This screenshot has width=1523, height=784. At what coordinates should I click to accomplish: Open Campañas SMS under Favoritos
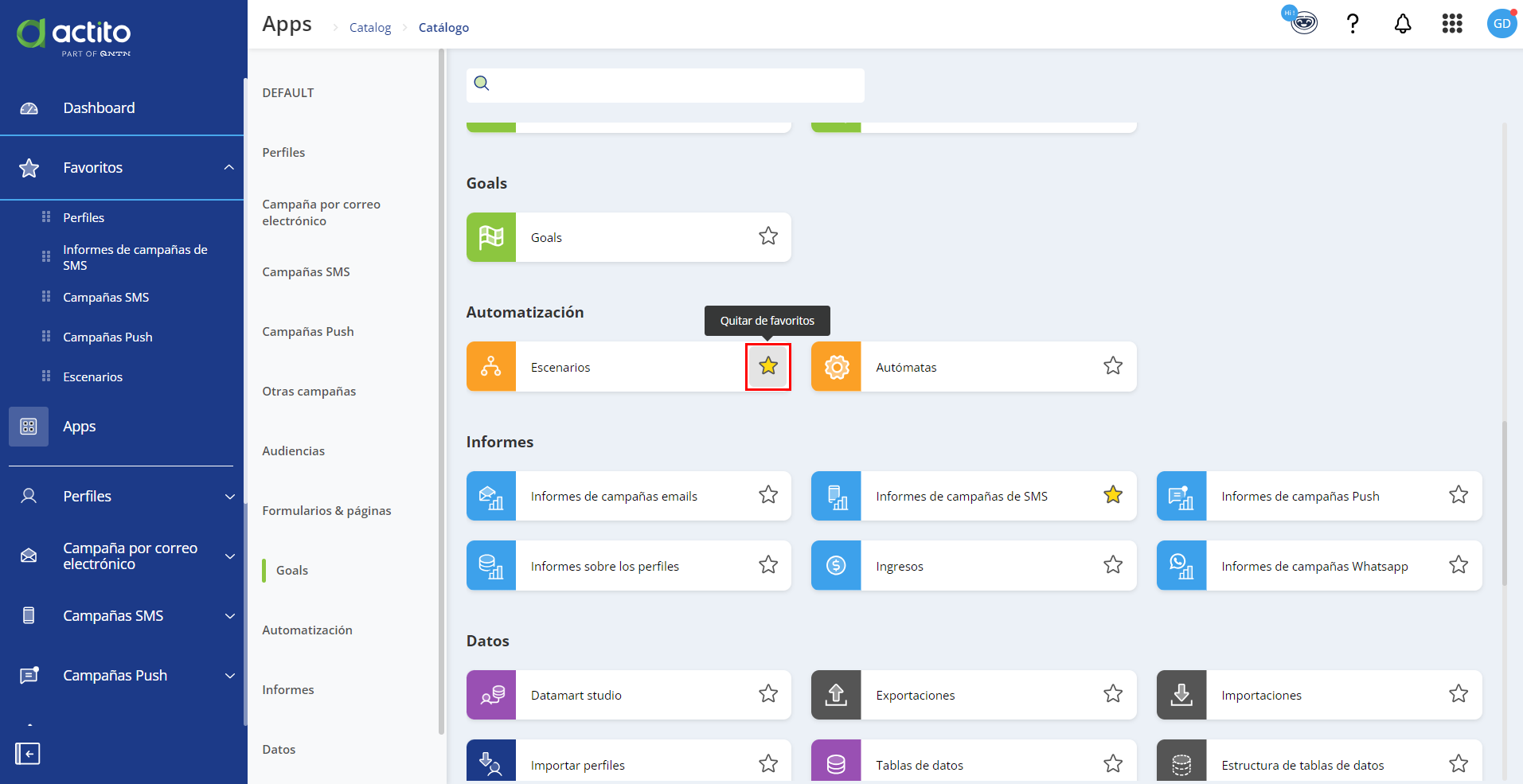(106, 297)
